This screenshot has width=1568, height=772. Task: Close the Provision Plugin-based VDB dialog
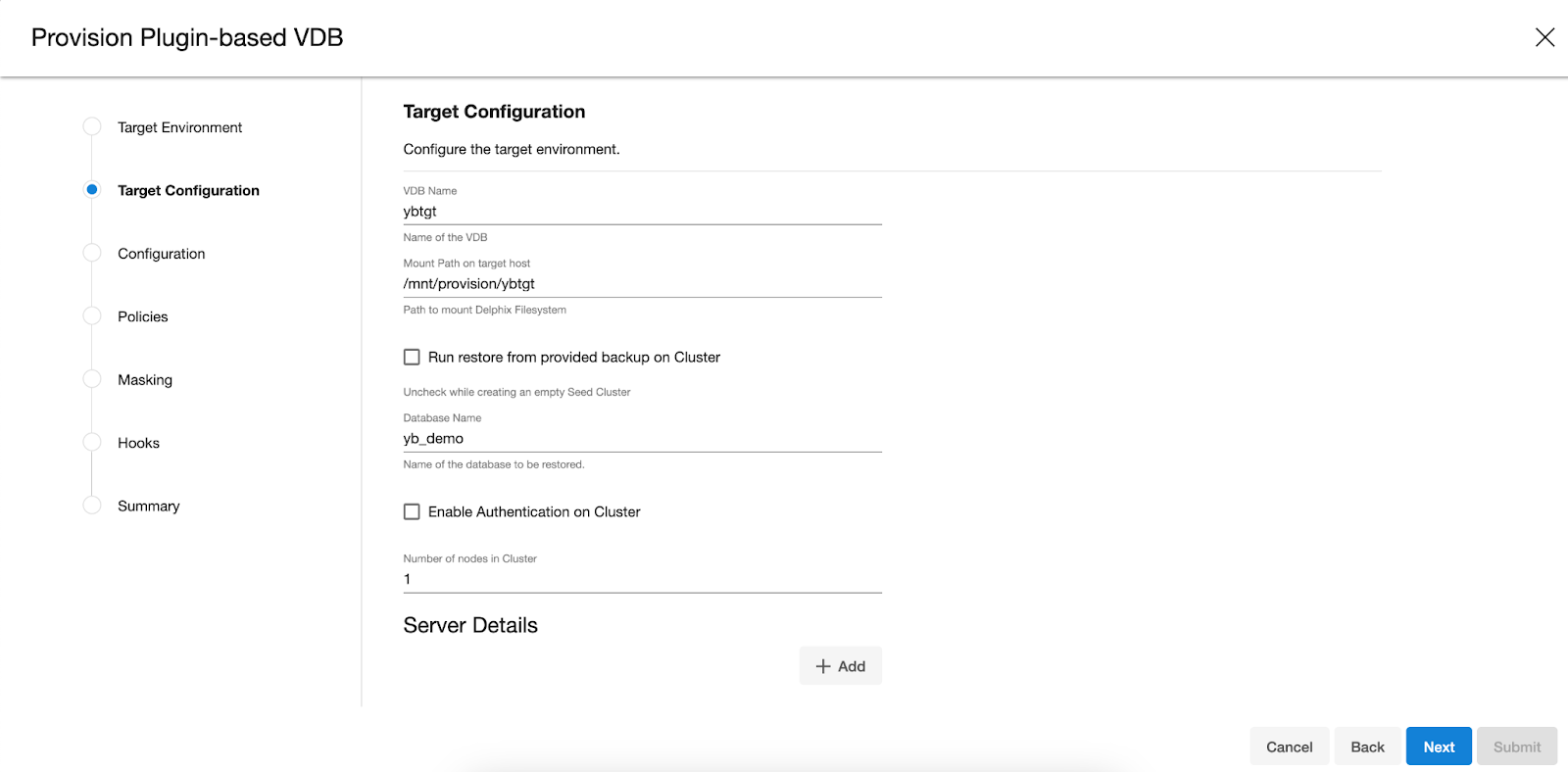click(x=1544, y=37)
